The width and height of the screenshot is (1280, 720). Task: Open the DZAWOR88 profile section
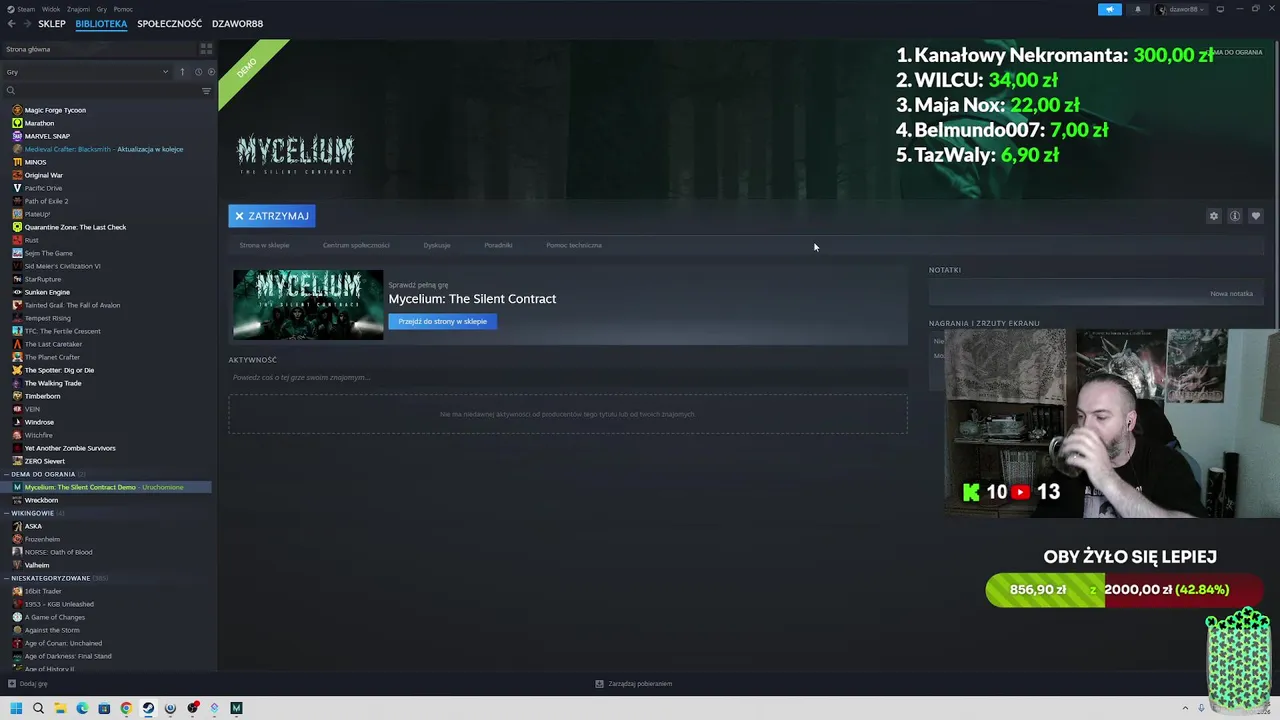point(237,24)
